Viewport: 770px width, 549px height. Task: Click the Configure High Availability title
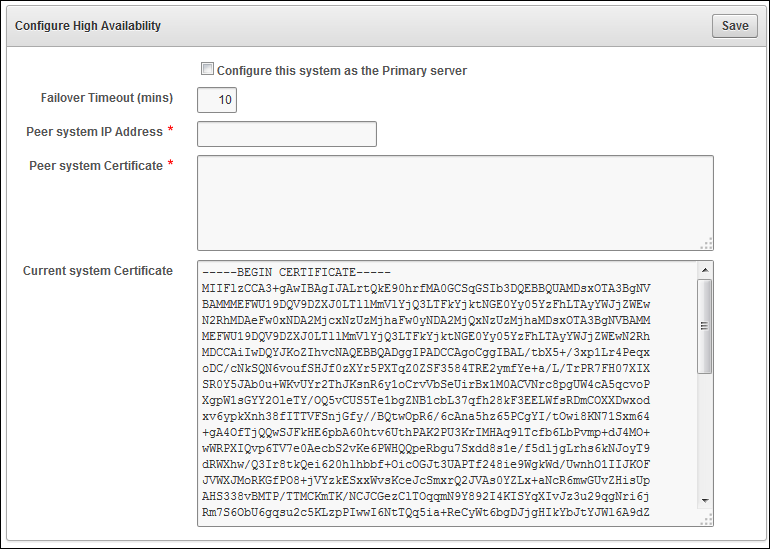coord(88,26)
